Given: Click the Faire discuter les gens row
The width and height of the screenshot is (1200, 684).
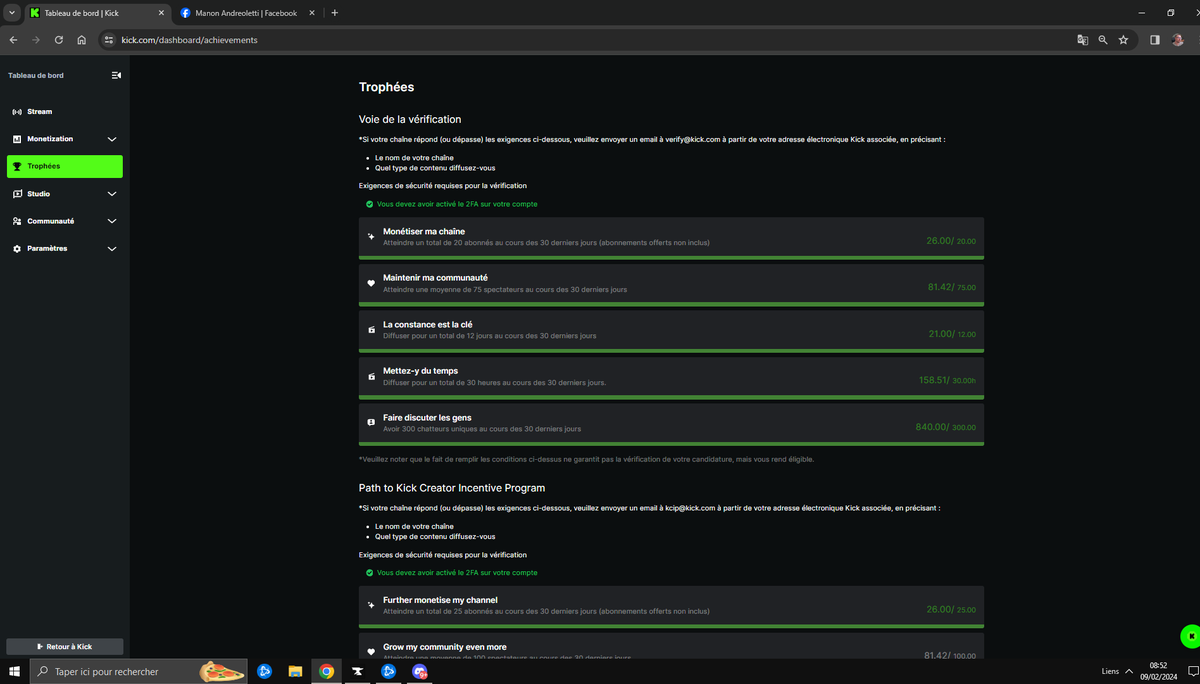Looking at the screenshot, I should coord(671,424).
